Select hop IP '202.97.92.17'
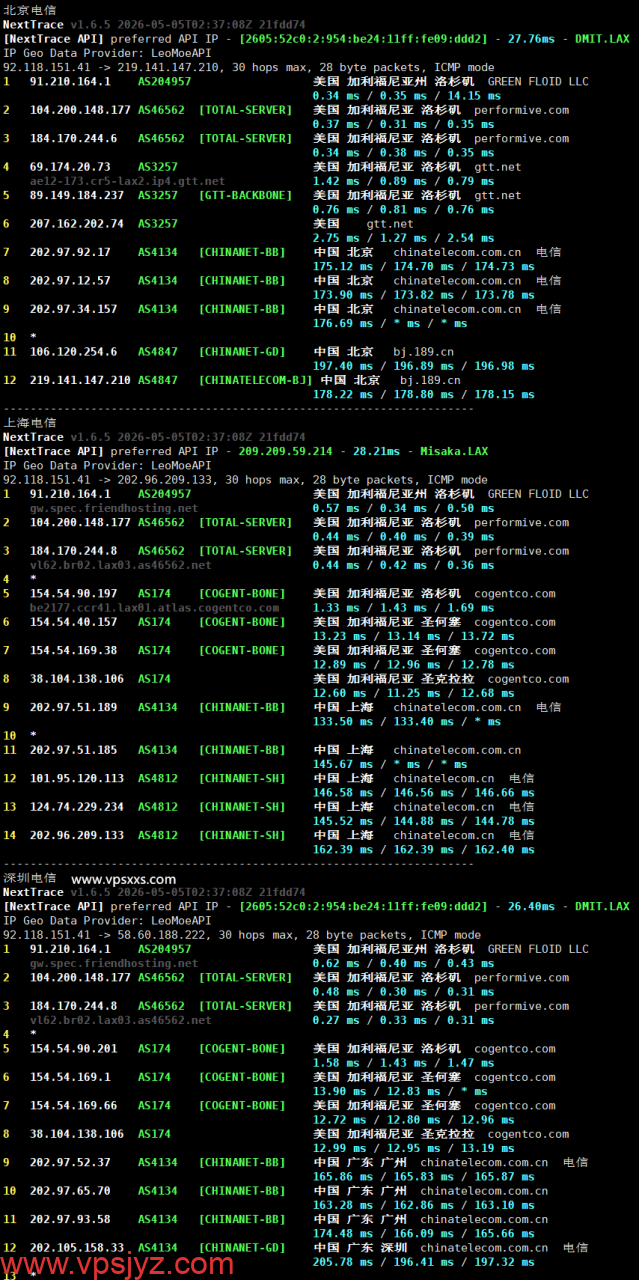This screenshot has width=639, height=1280. pyautogui.click(x=70, y=252)
